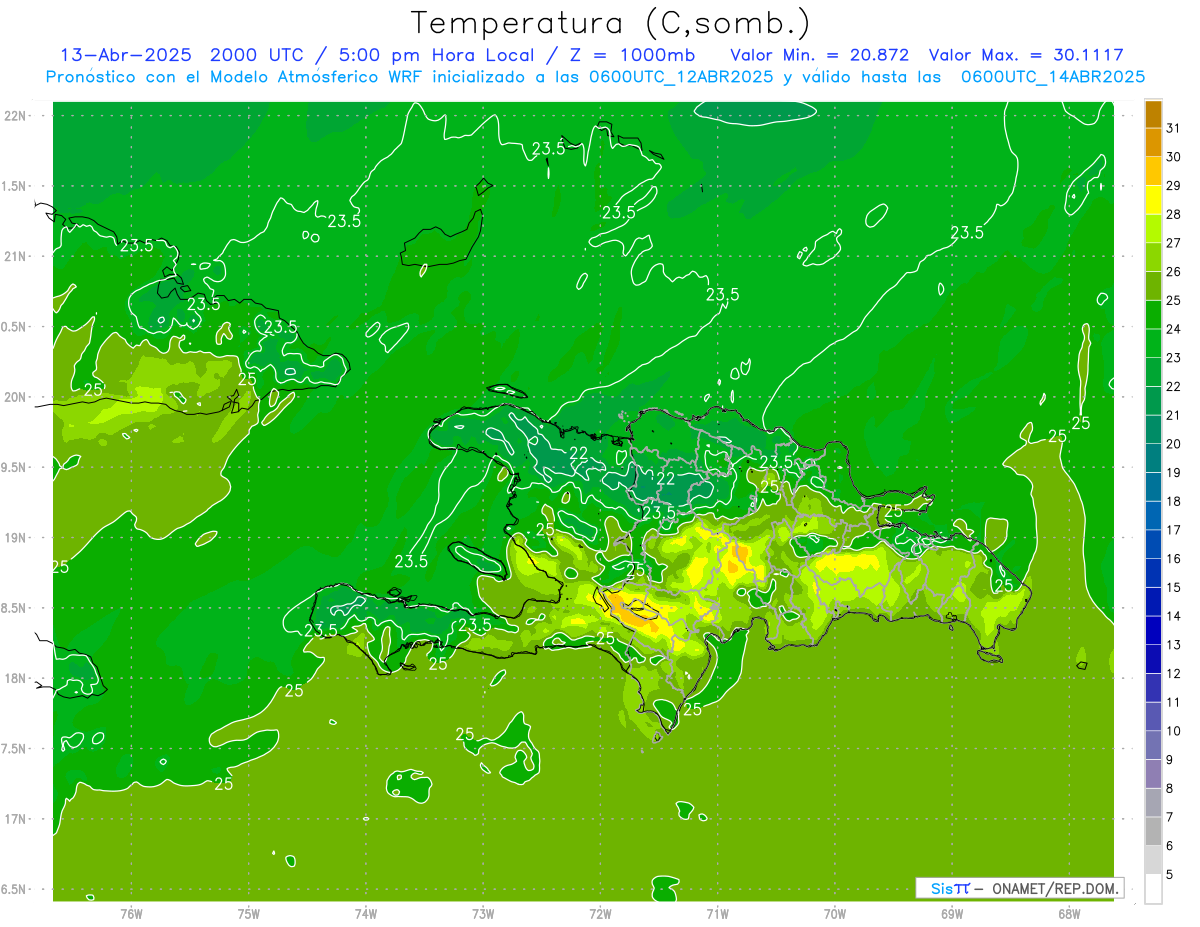Screen dimensions: 1200x927
Task: Click the 75W longitude axis label
Action: [249, 914]
